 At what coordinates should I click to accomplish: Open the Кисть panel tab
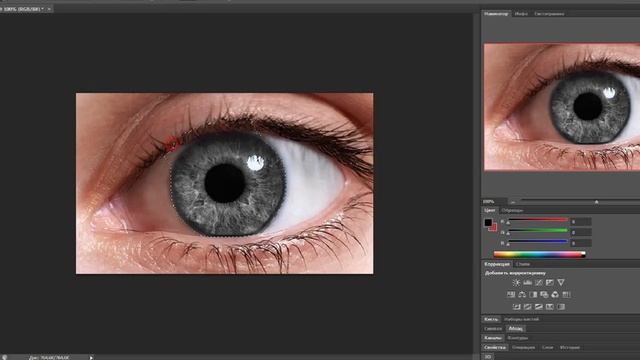click(491, 319)
